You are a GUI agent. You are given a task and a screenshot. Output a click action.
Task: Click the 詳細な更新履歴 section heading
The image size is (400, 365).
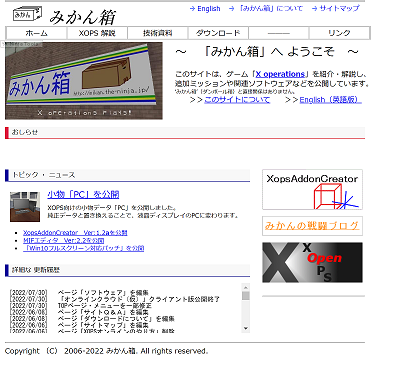[x=36, y=270]
